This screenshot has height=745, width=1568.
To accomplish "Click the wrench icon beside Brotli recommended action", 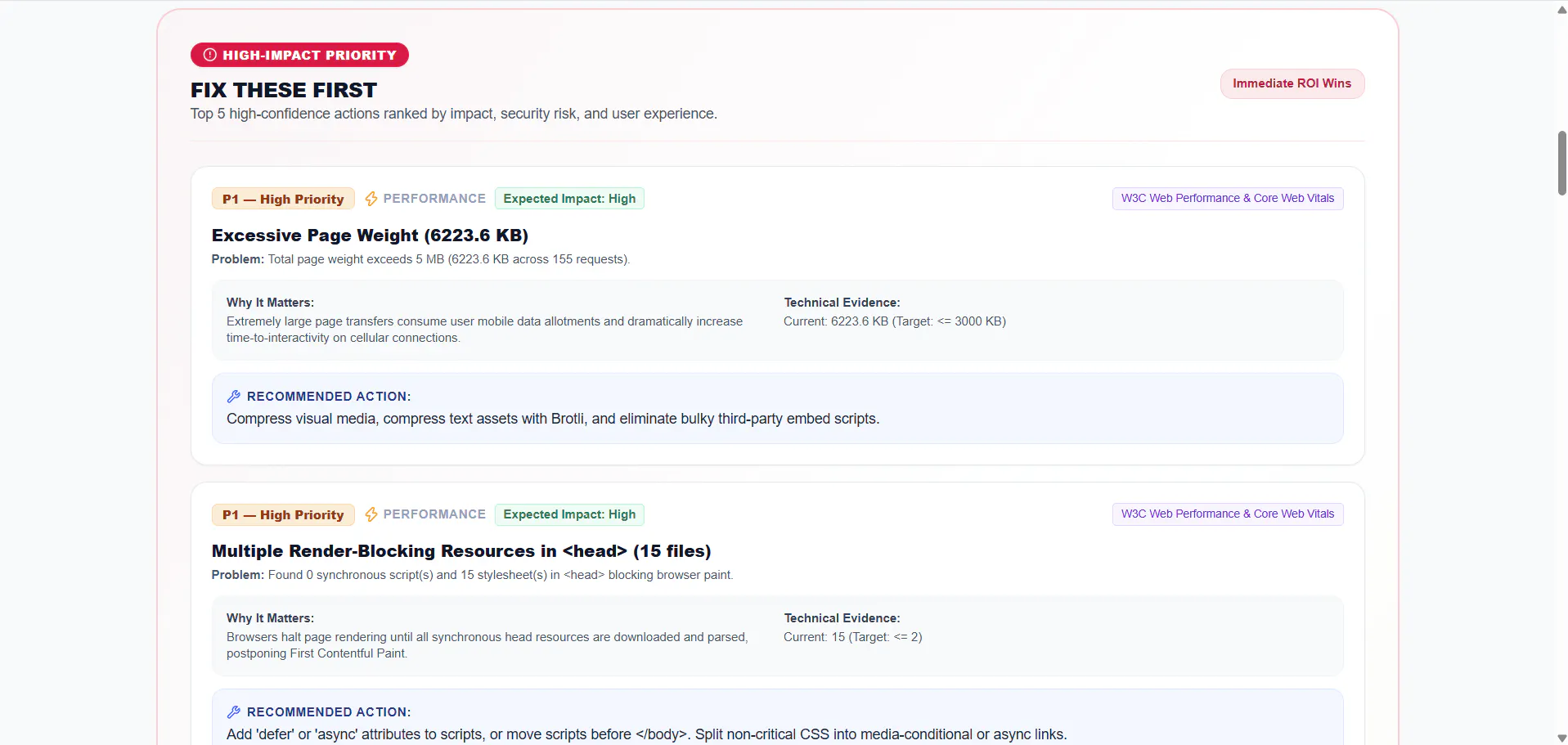I will click(x=234, y=397).
